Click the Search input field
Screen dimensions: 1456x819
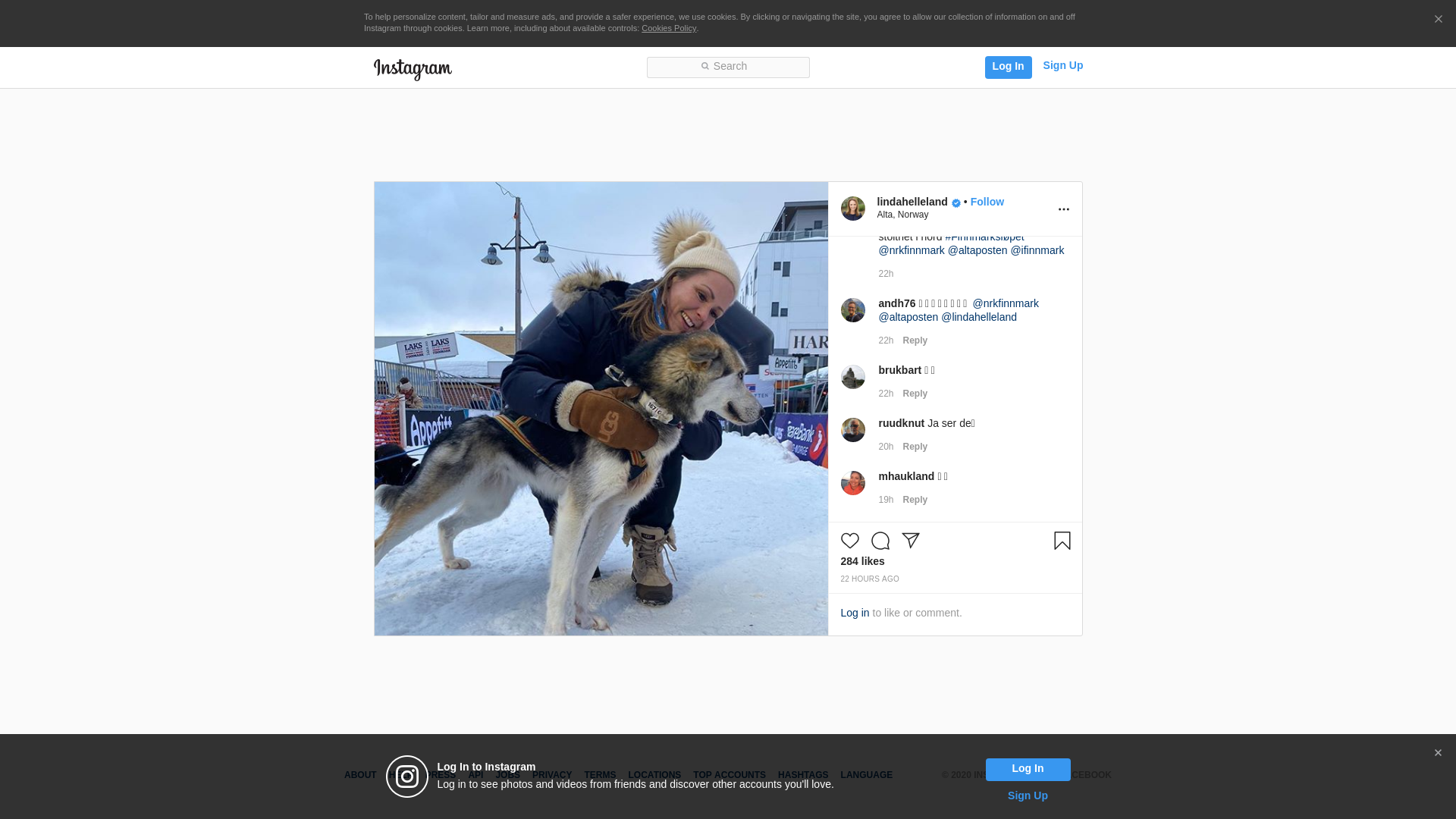(728, 67)
